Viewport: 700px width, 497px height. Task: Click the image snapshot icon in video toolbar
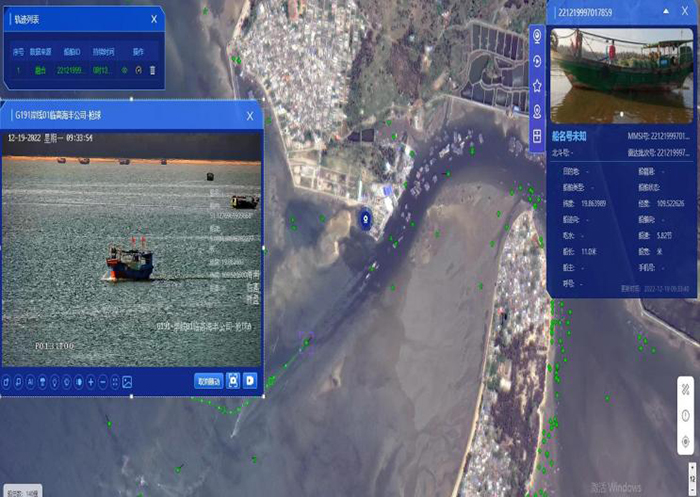click(x=127, y=381)
